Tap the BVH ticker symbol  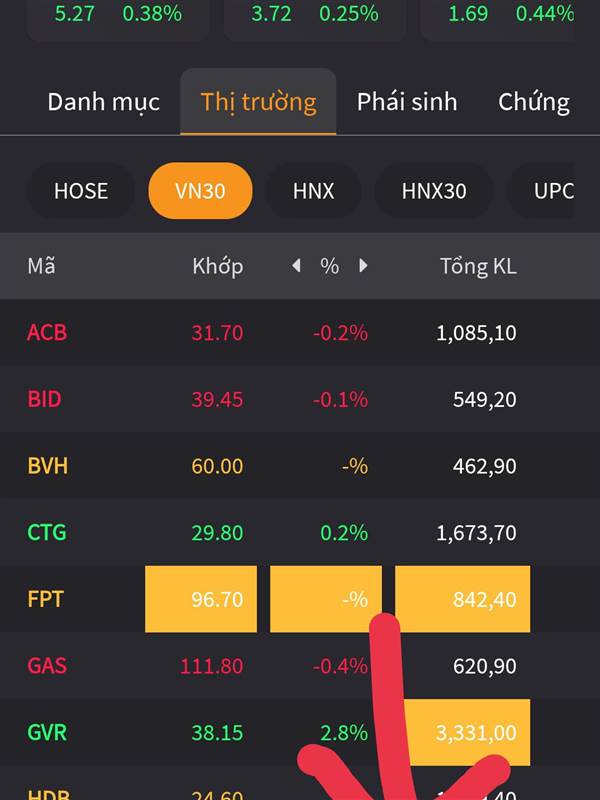coord(47,466)
